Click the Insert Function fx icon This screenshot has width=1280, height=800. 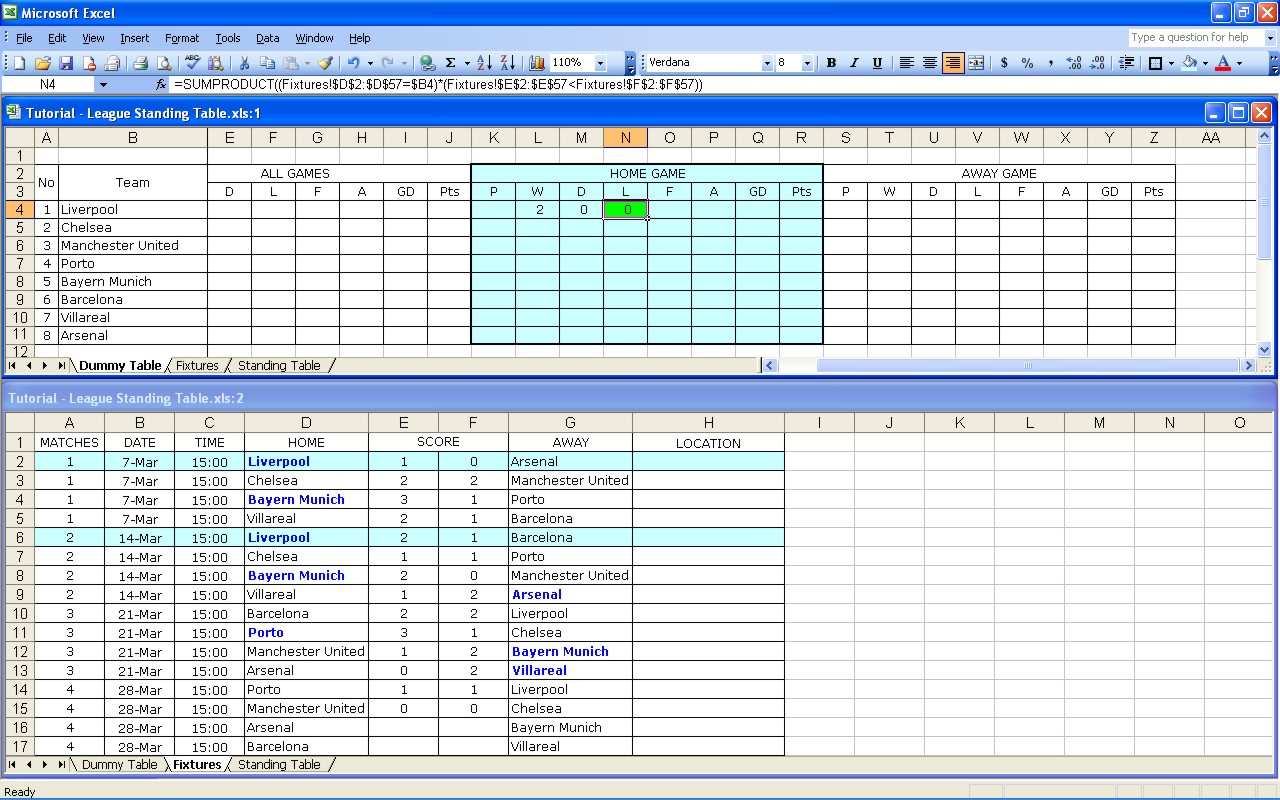coord(161,85)
